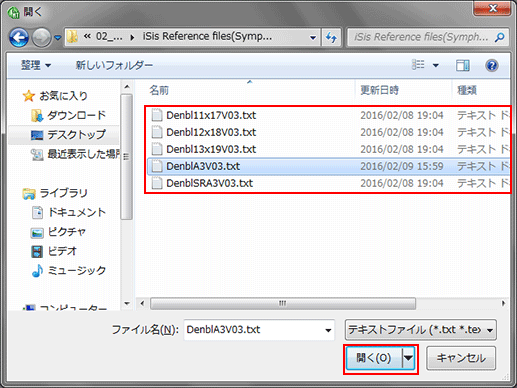This screenshot has height=388, width=517.
Task: Click the ミュージック note icon
Action: [37, 270]
